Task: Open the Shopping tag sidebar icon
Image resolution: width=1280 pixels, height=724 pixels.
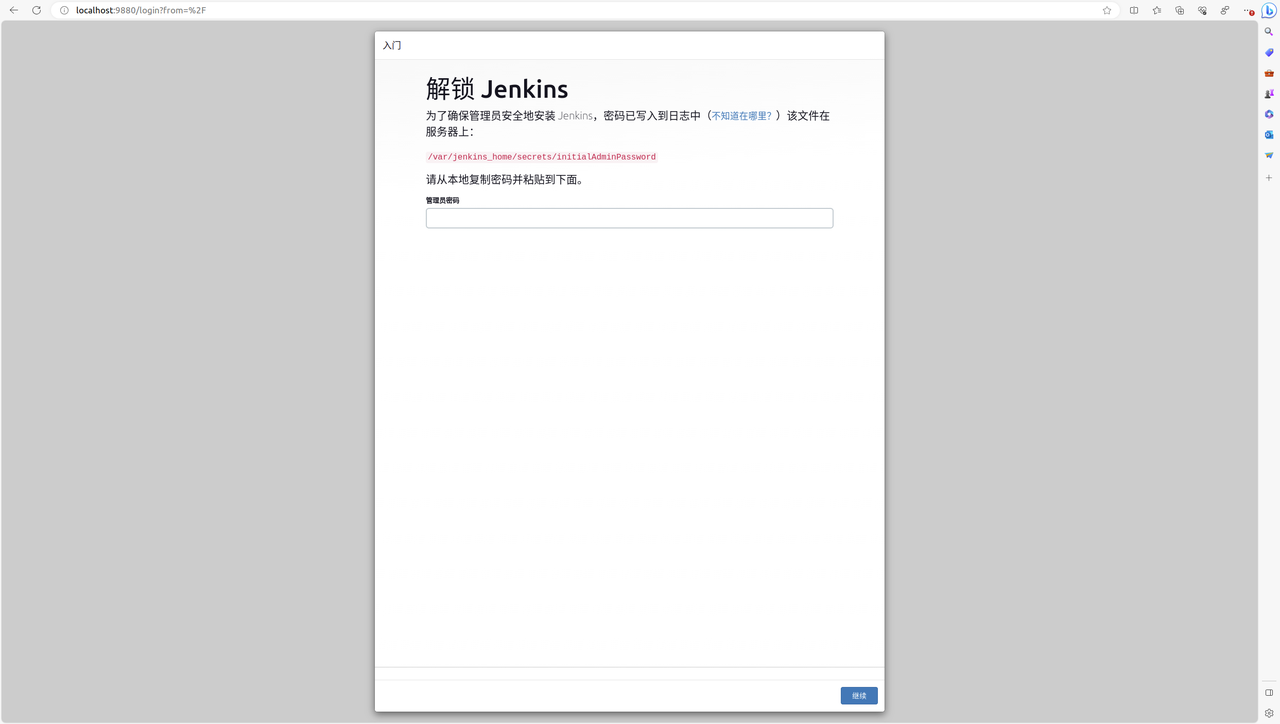Action: (1267, 52)
